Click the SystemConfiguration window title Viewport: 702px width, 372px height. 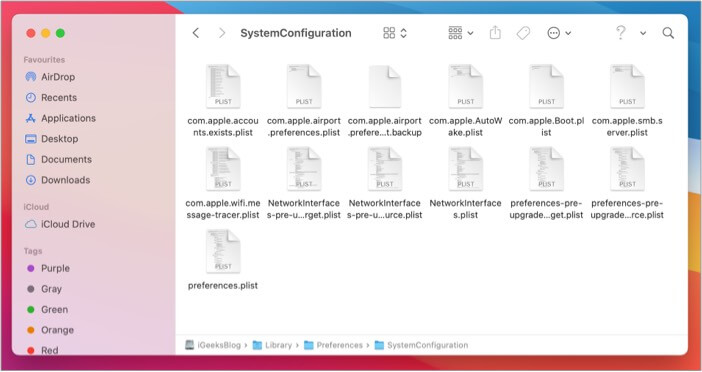(x=296, y=33)
